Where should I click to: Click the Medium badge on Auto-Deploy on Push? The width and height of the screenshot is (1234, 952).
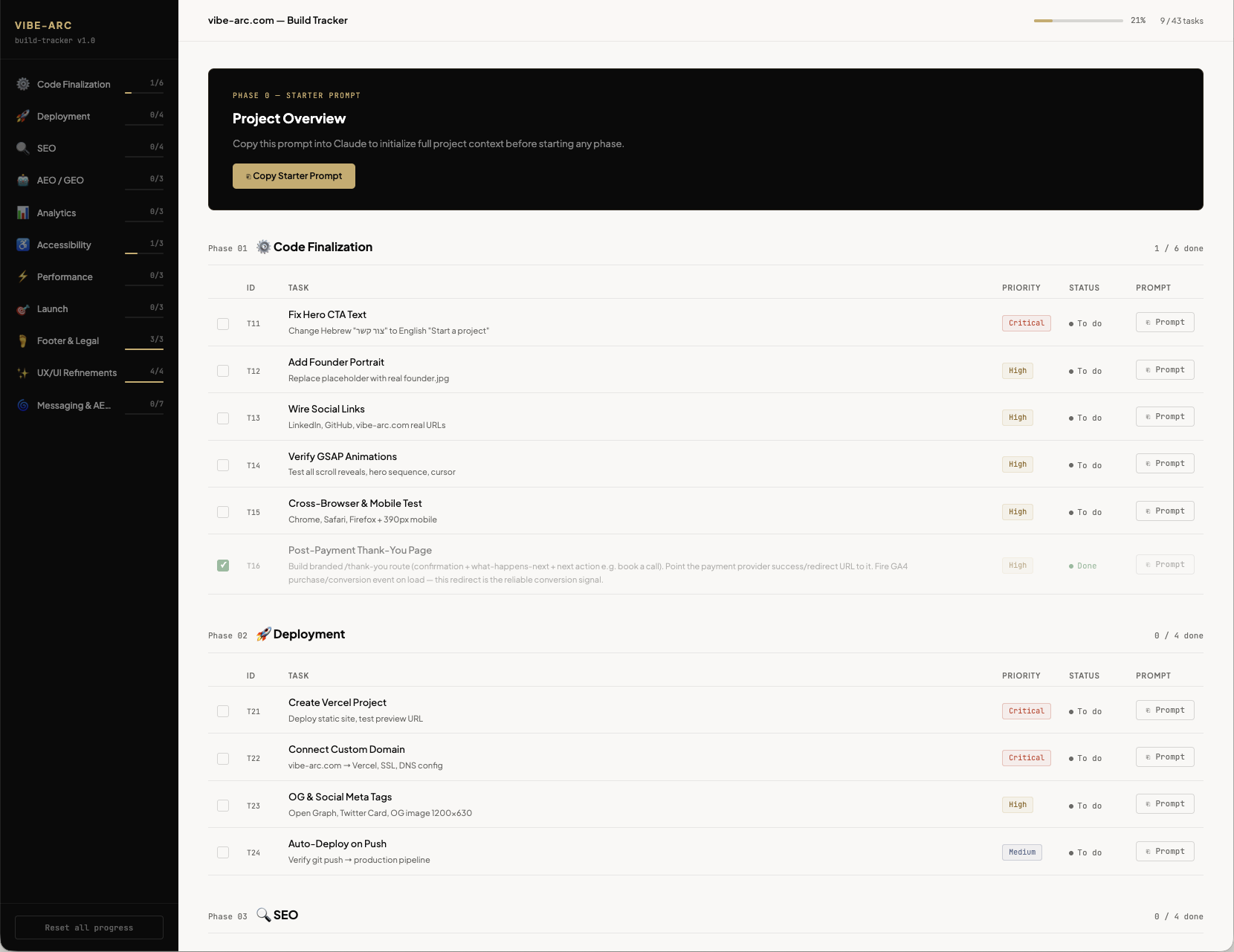[x=1021, y=852]
